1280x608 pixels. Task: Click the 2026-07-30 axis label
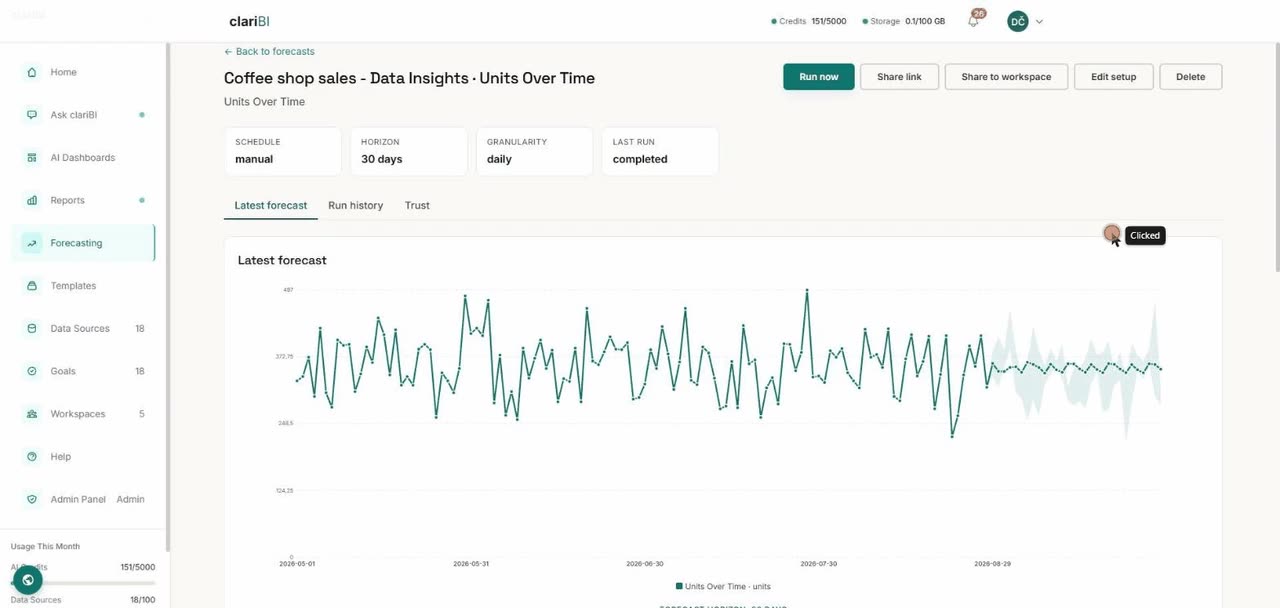[820, 564]
